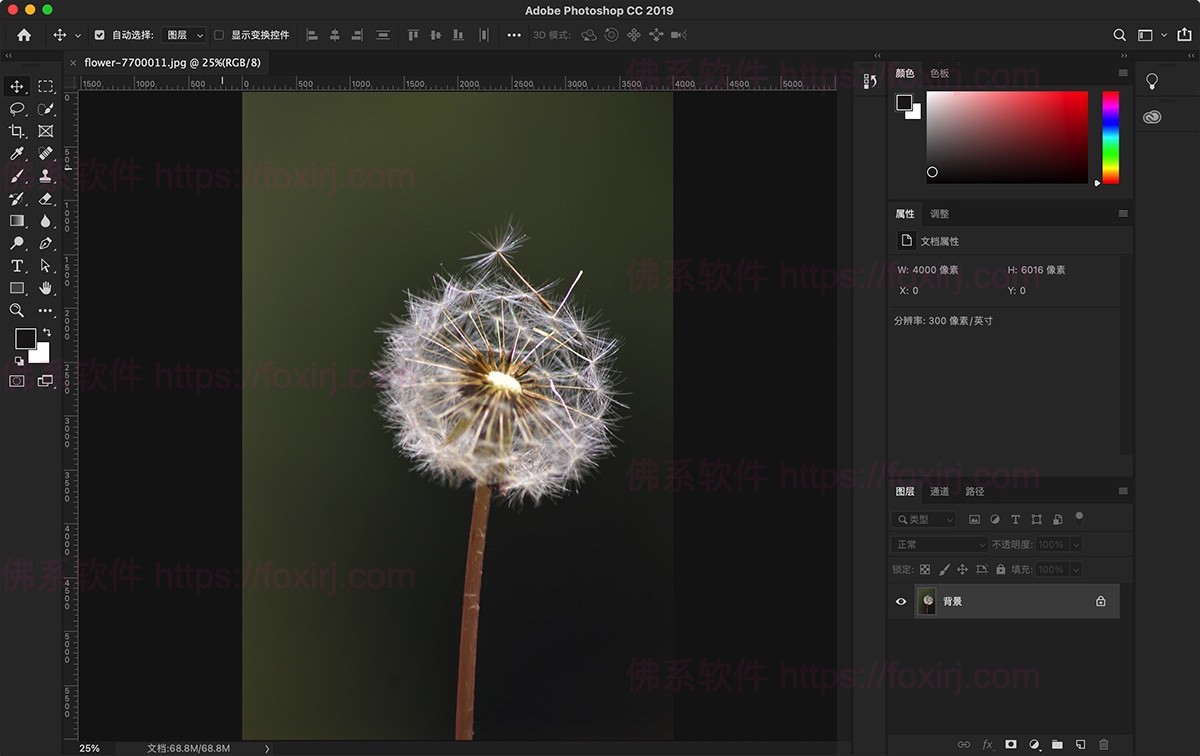Screen dimensions: 1200x756
Task: Select the Horizontal Type tool
Action: (17, 265)
